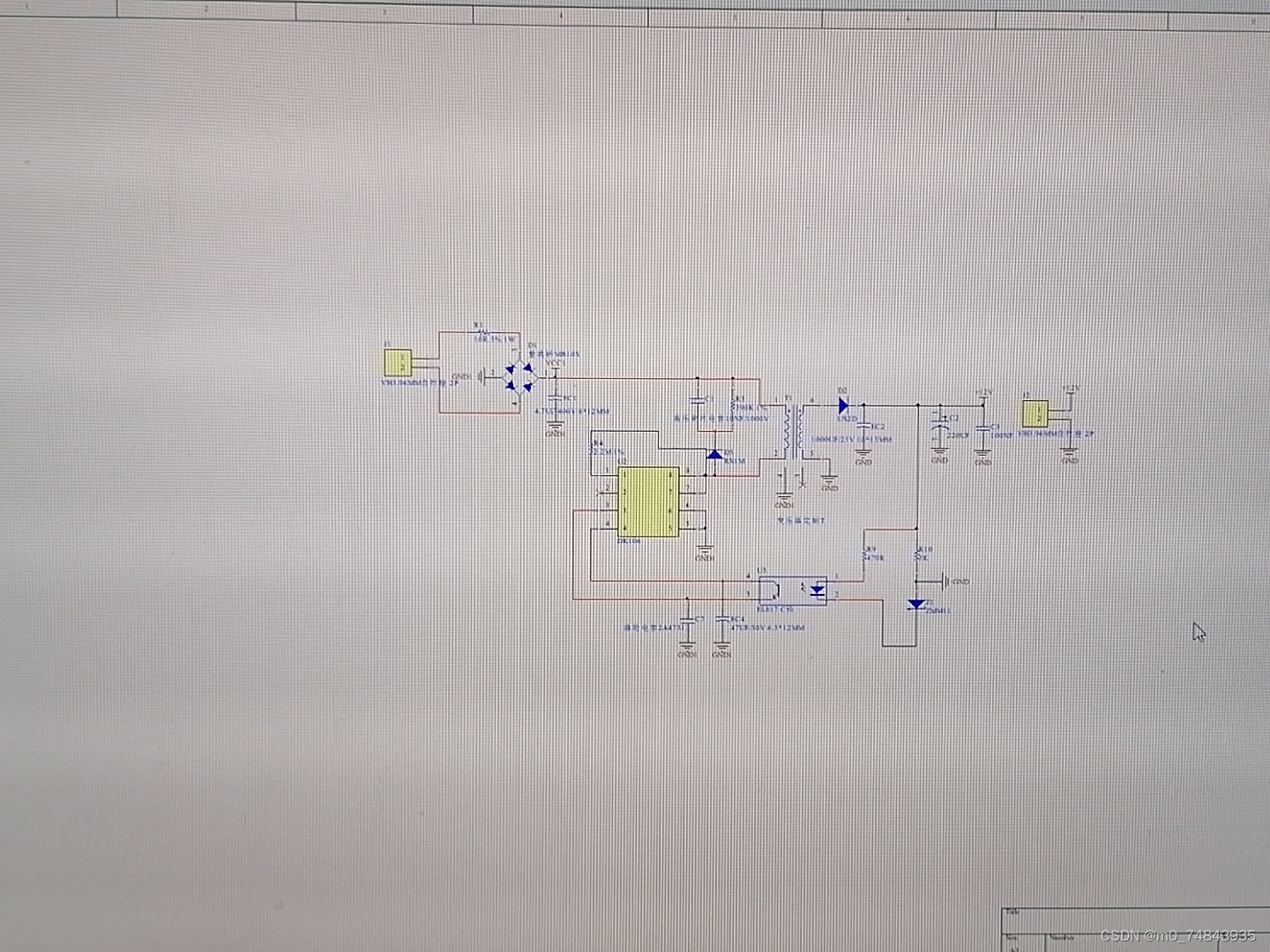This screenshot has height=952, width=1270.
Task: Click the zener diode Z1 symbol
Action: pos(916,605)
